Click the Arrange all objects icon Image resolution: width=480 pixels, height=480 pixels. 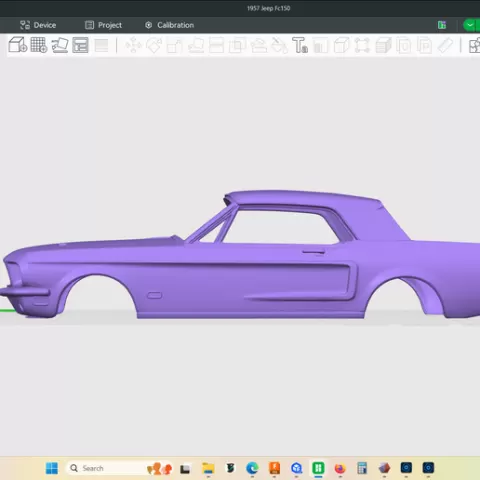click(80, 45)
